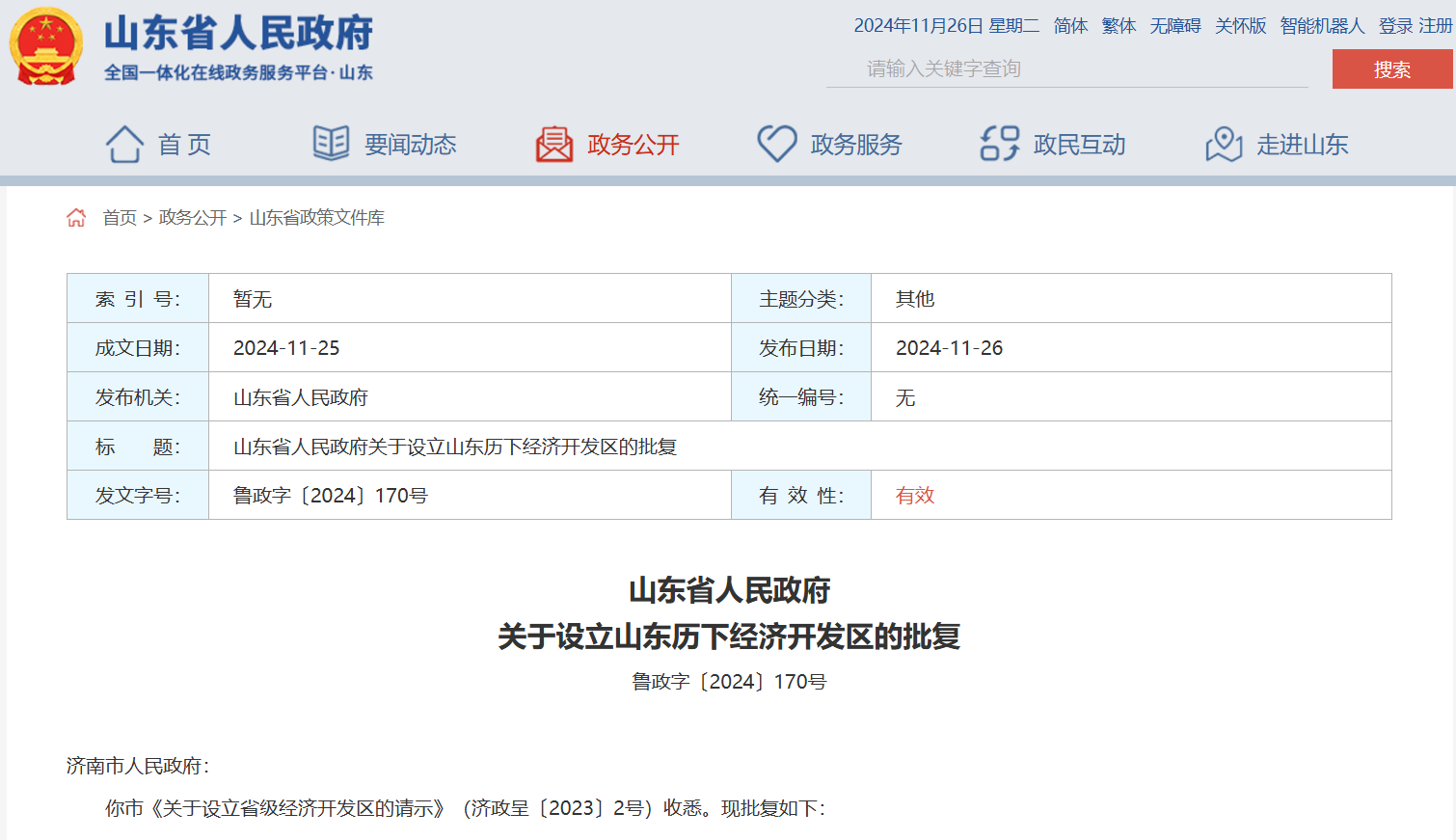Image resolution: width=1456 pixels, height=840 pixels.
Task: Switch to 简体 simplified Chinese
Action: [x=1070, y=26]
